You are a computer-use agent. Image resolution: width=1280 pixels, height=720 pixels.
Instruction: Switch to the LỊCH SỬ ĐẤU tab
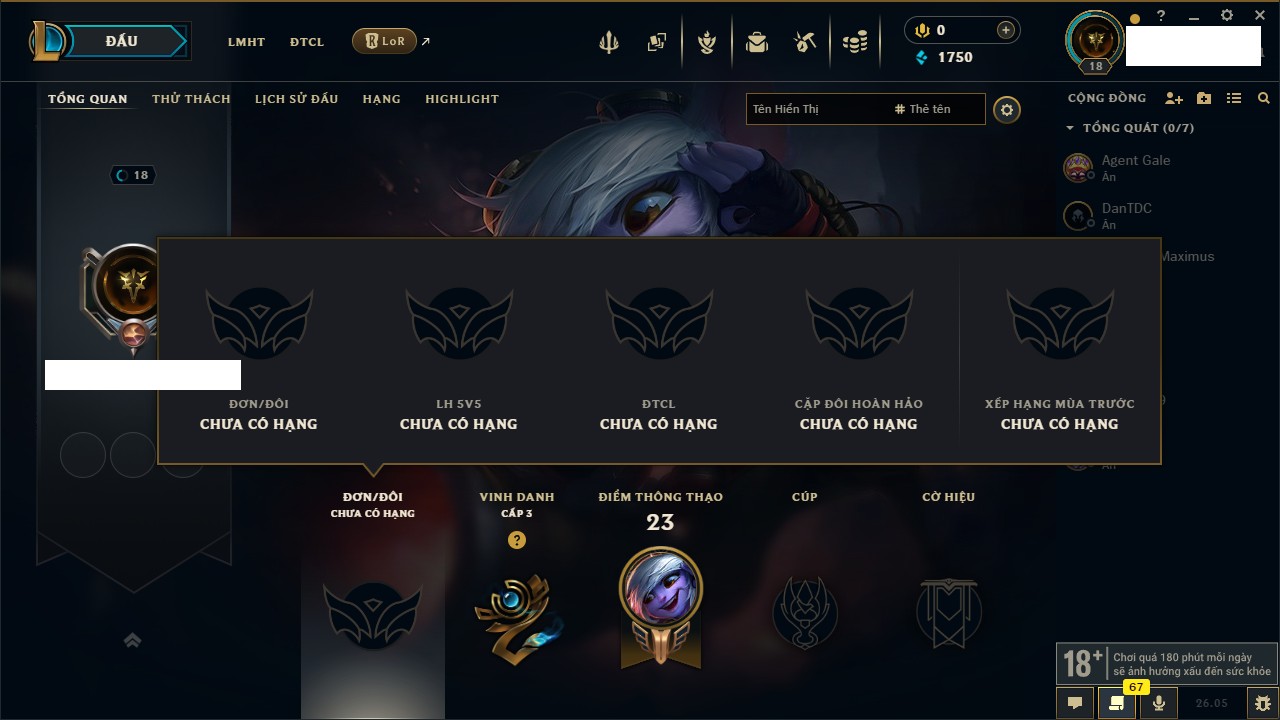(x=296, y=99)
